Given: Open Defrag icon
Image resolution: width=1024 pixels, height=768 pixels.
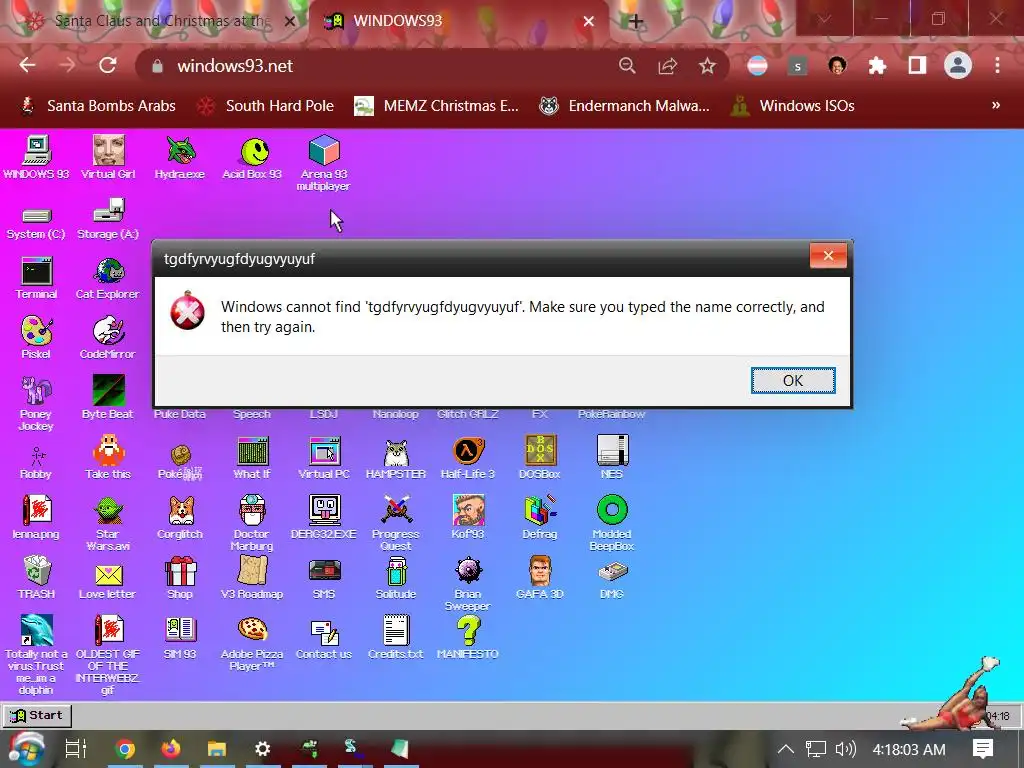Looking at the screenshot, I should 539,517.
